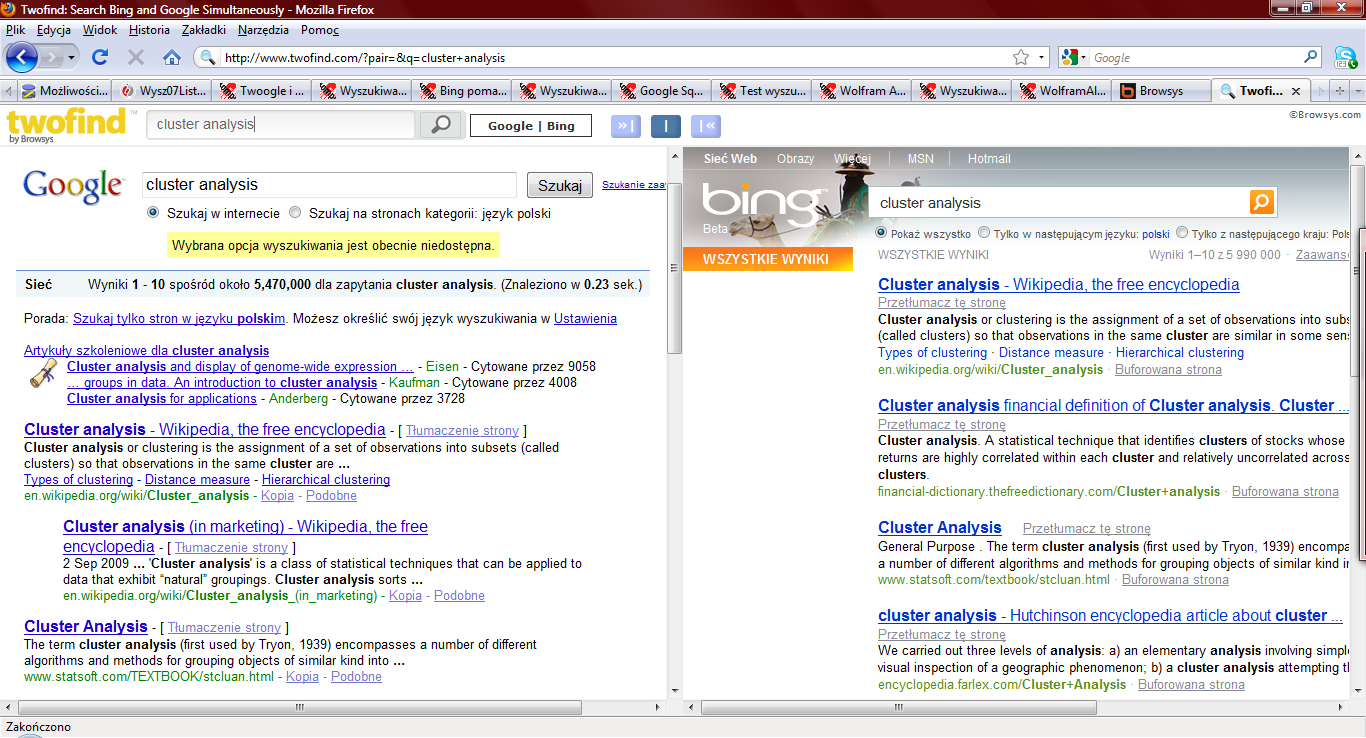
Task: Select "Szukaj na stronach kategorii: język polski"
Action: (x=295, y=213)
